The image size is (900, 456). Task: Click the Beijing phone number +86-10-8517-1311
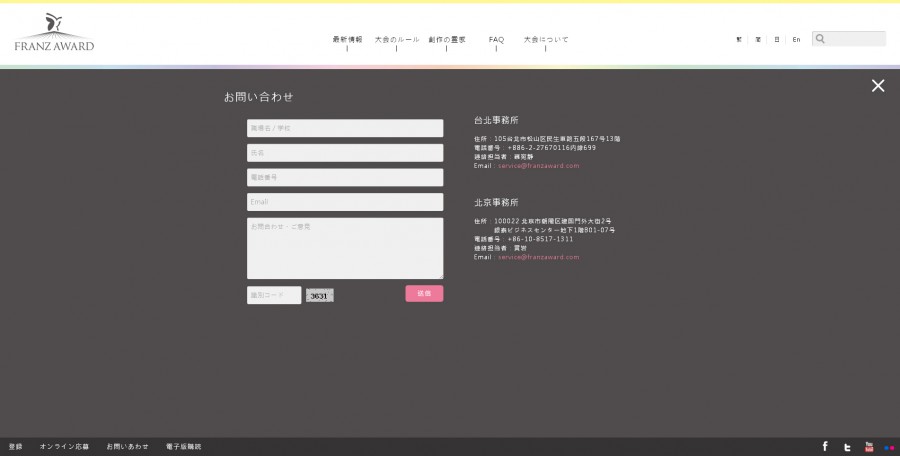[x=540, y=239]
